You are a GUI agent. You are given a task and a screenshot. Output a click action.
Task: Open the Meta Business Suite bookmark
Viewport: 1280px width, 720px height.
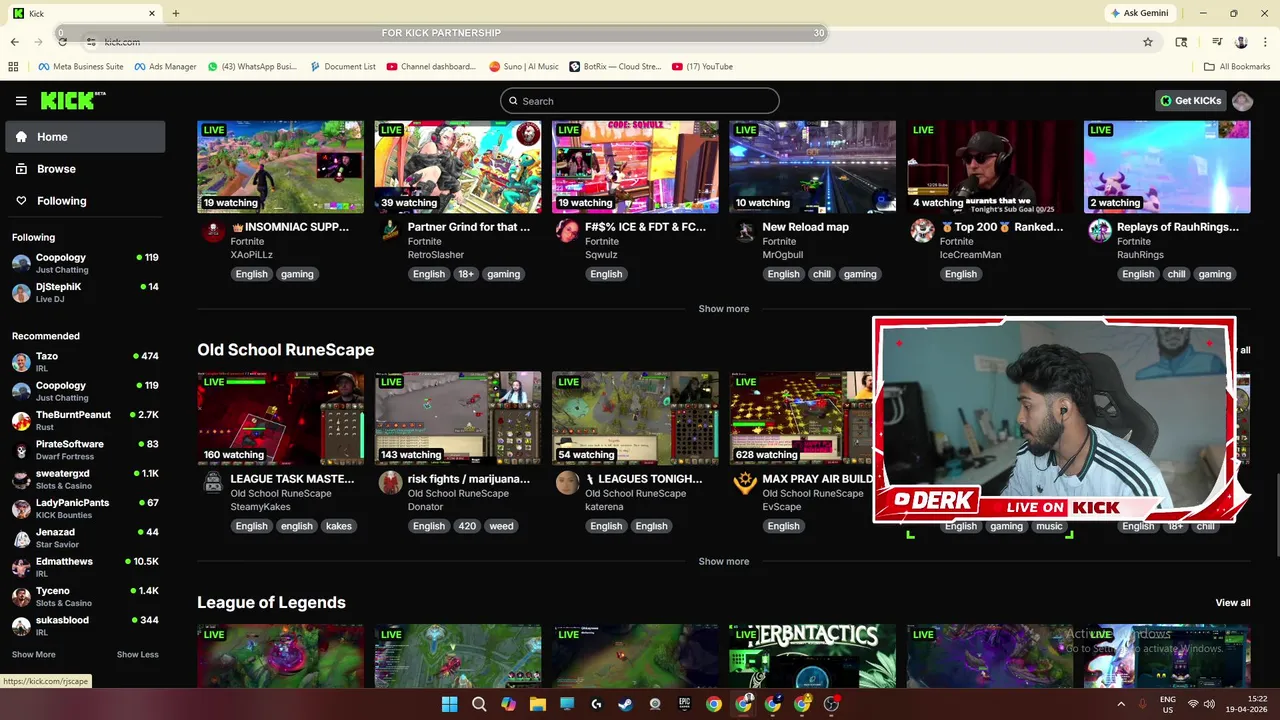click(x=81, y=67)
